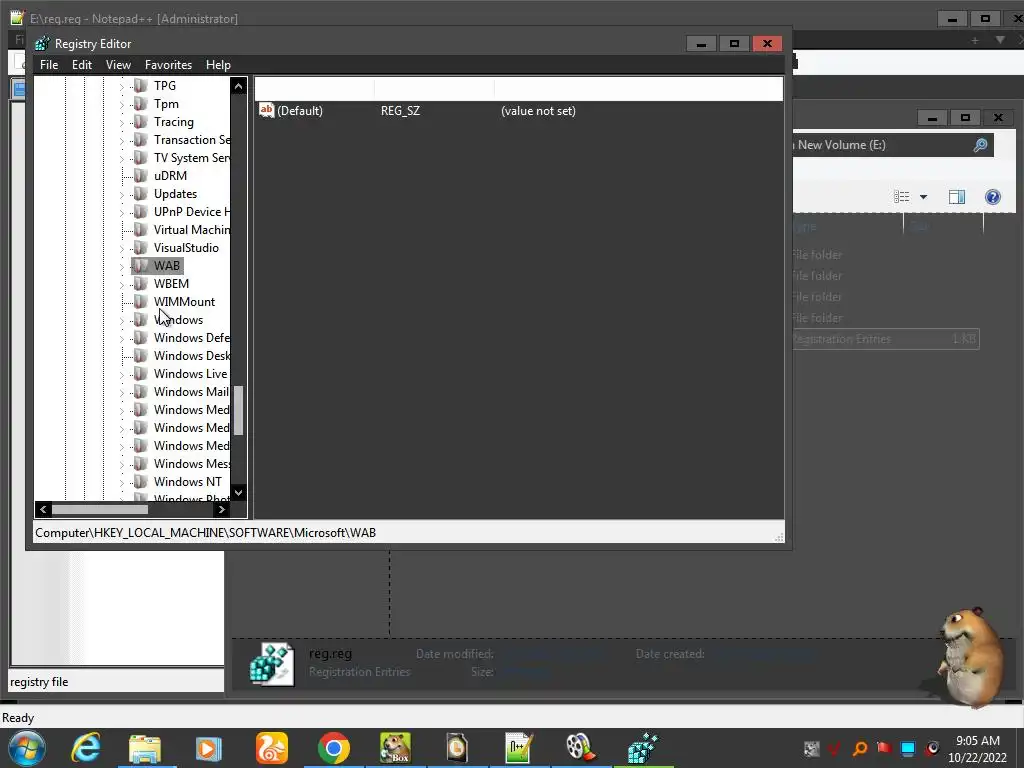
Task: Click the Explorer help question mark icon
Action: 993,197
